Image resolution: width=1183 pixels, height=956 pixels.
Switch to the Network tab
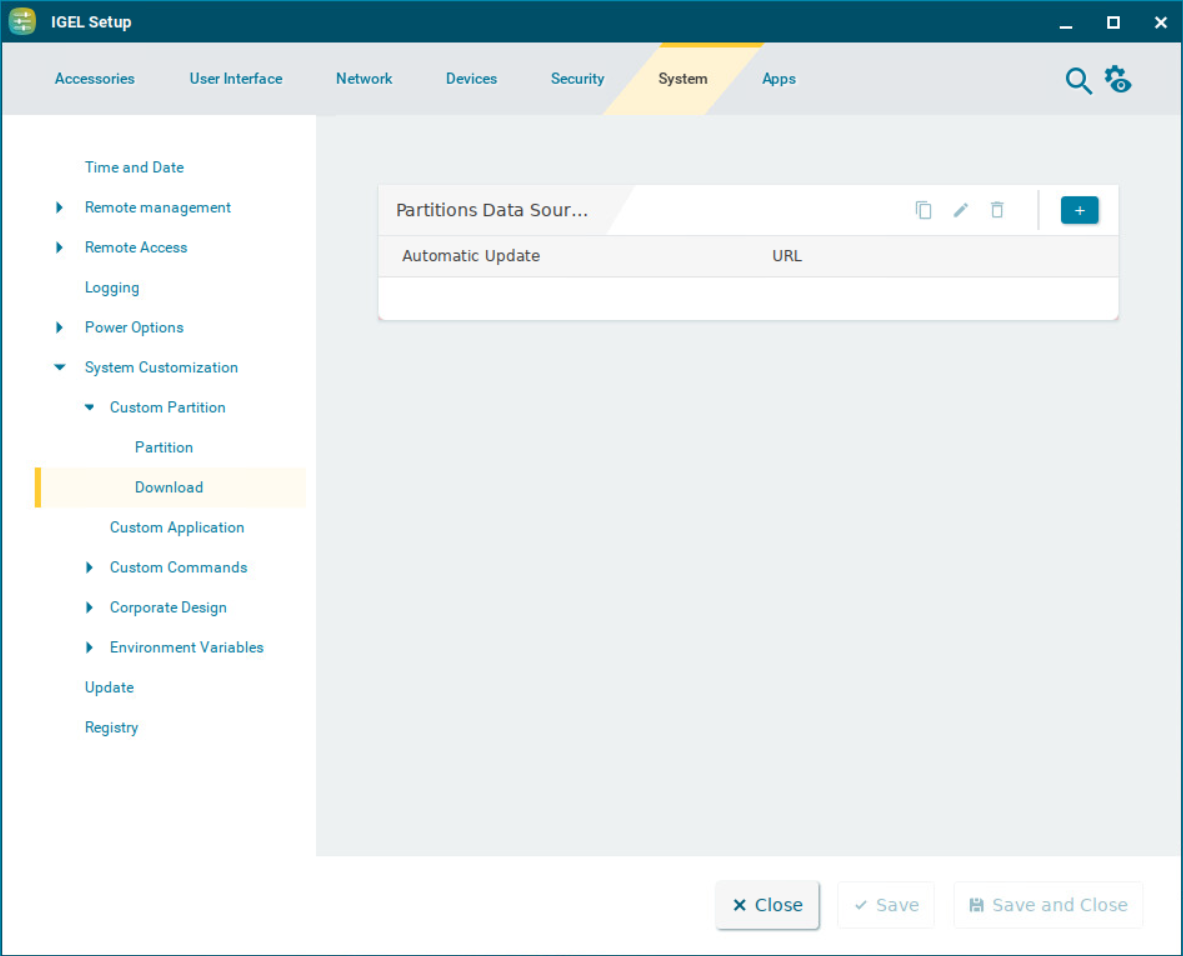[x=364, y=79]
